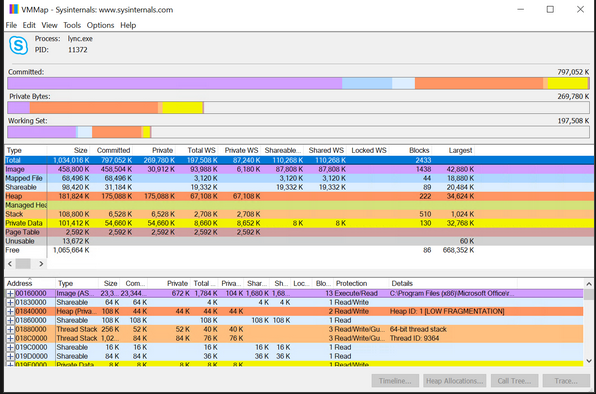Sort details by Protection column header
Screen dimensions: 596x394
click(x=361, y=283)
